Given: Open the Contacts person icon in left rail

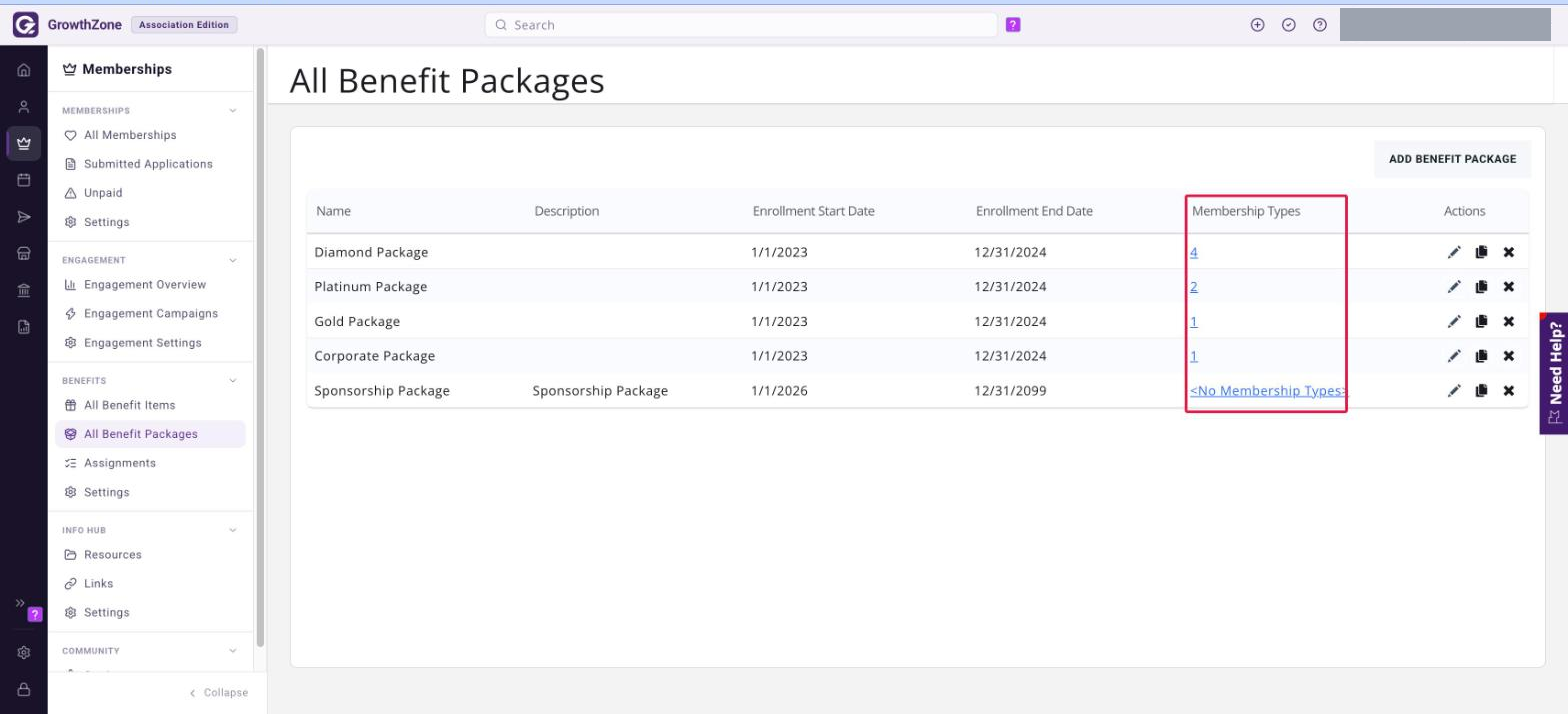Looking at the screenshot, I should [x=24, y=107].
